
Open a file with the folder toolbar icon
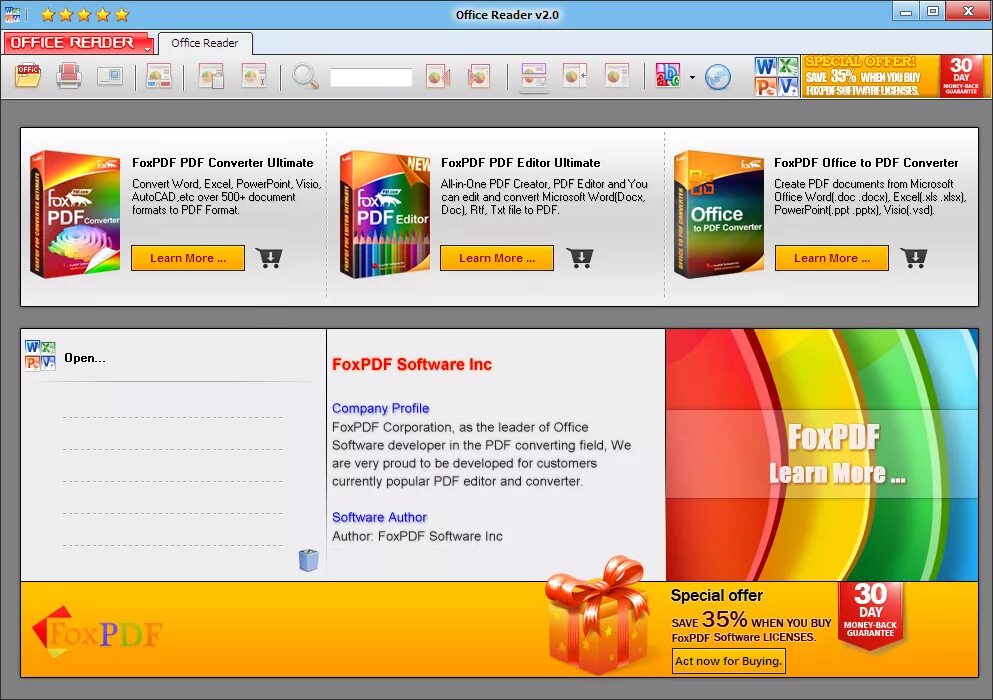point(28,76)
